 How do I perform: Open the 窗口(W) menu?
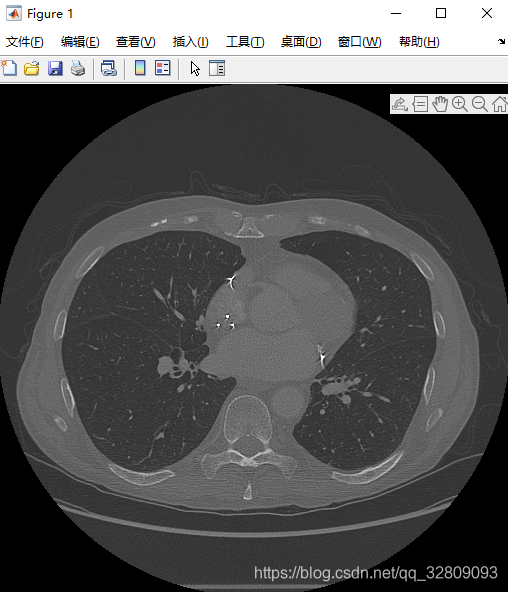360,42
